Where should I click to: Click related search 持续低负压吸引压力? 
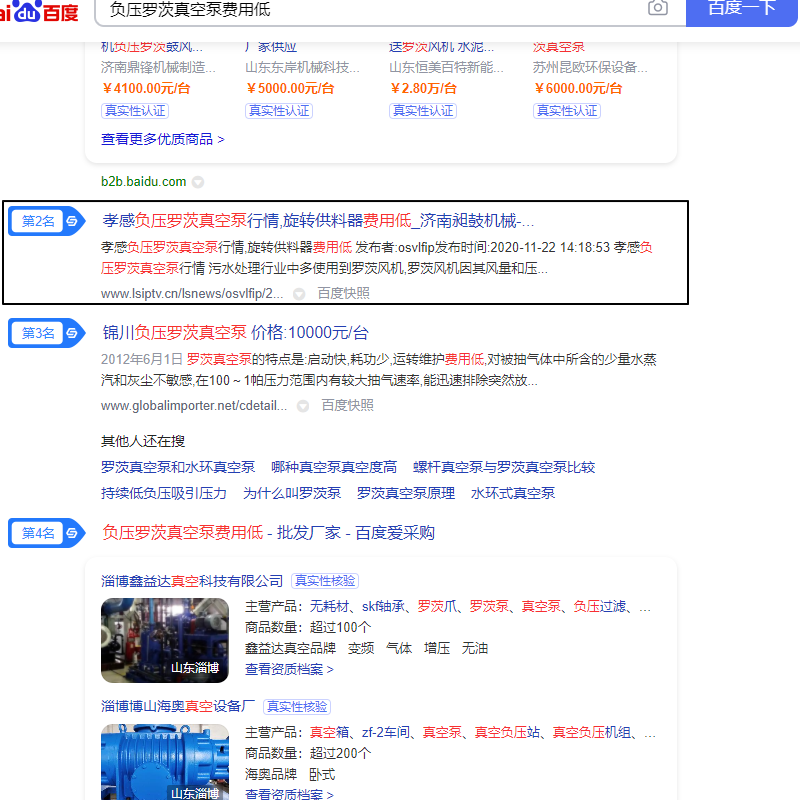[x=164, y=493]
